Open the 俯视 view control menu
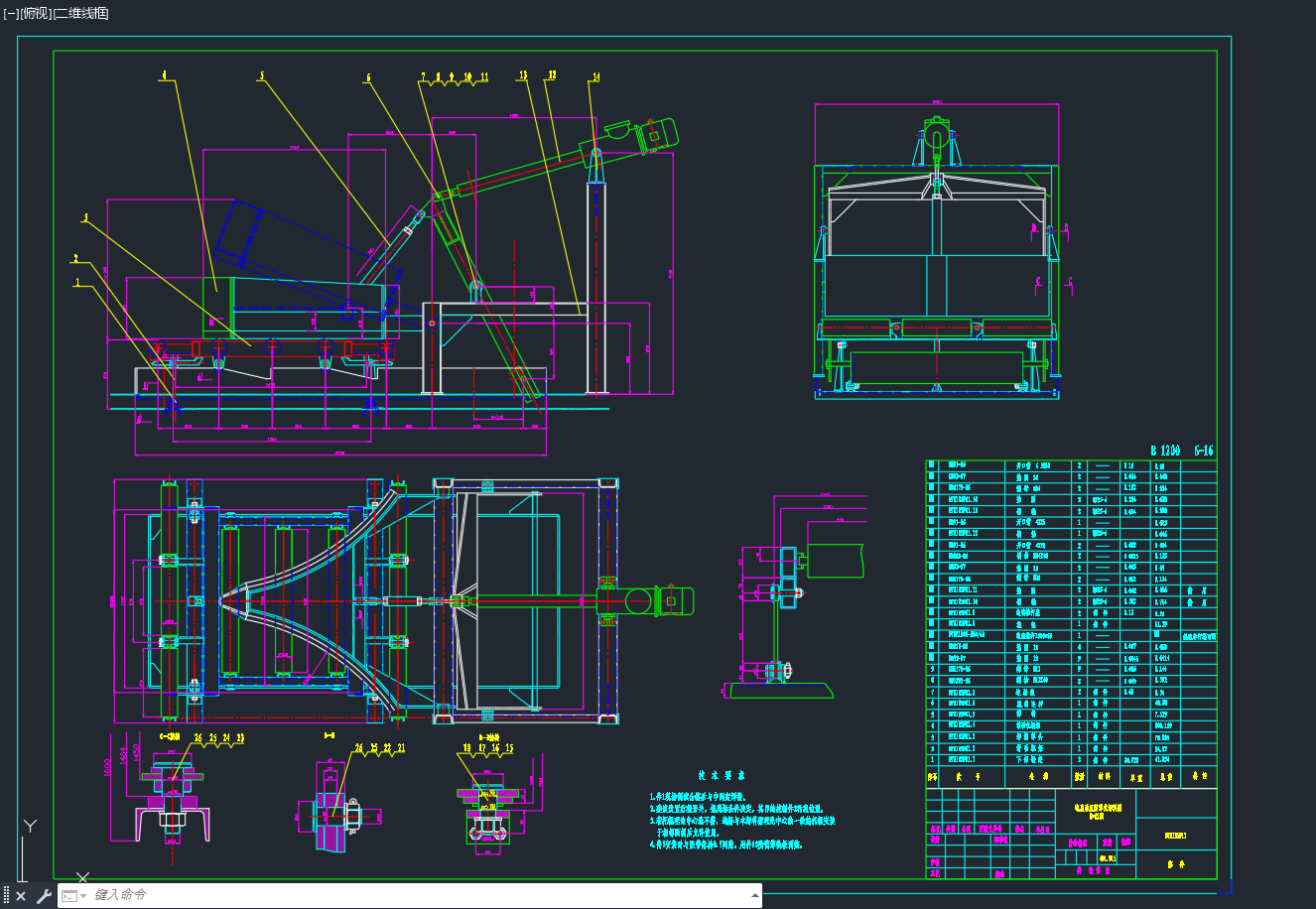 pos(36,13)
